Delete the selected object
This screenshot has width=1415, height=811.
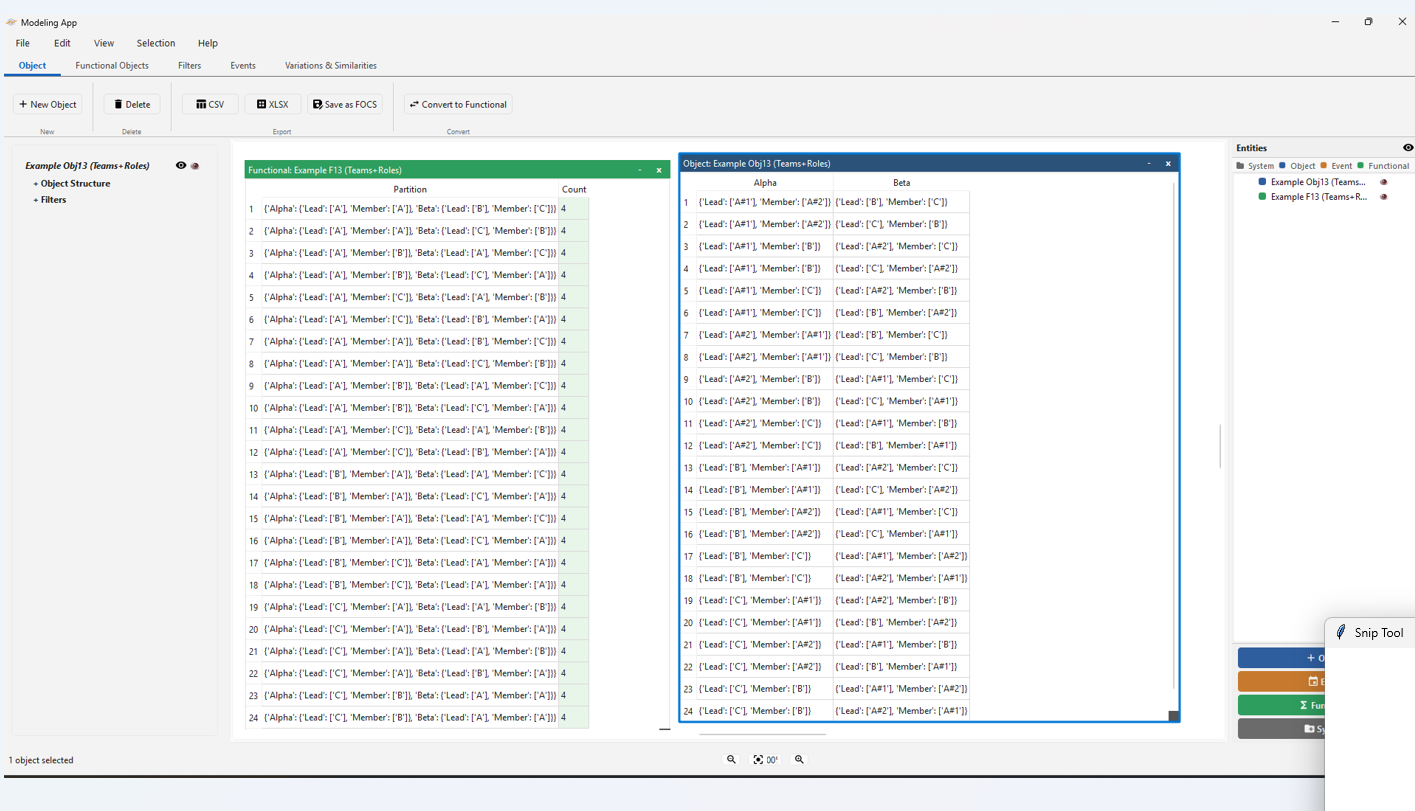[x=132, y=104]
